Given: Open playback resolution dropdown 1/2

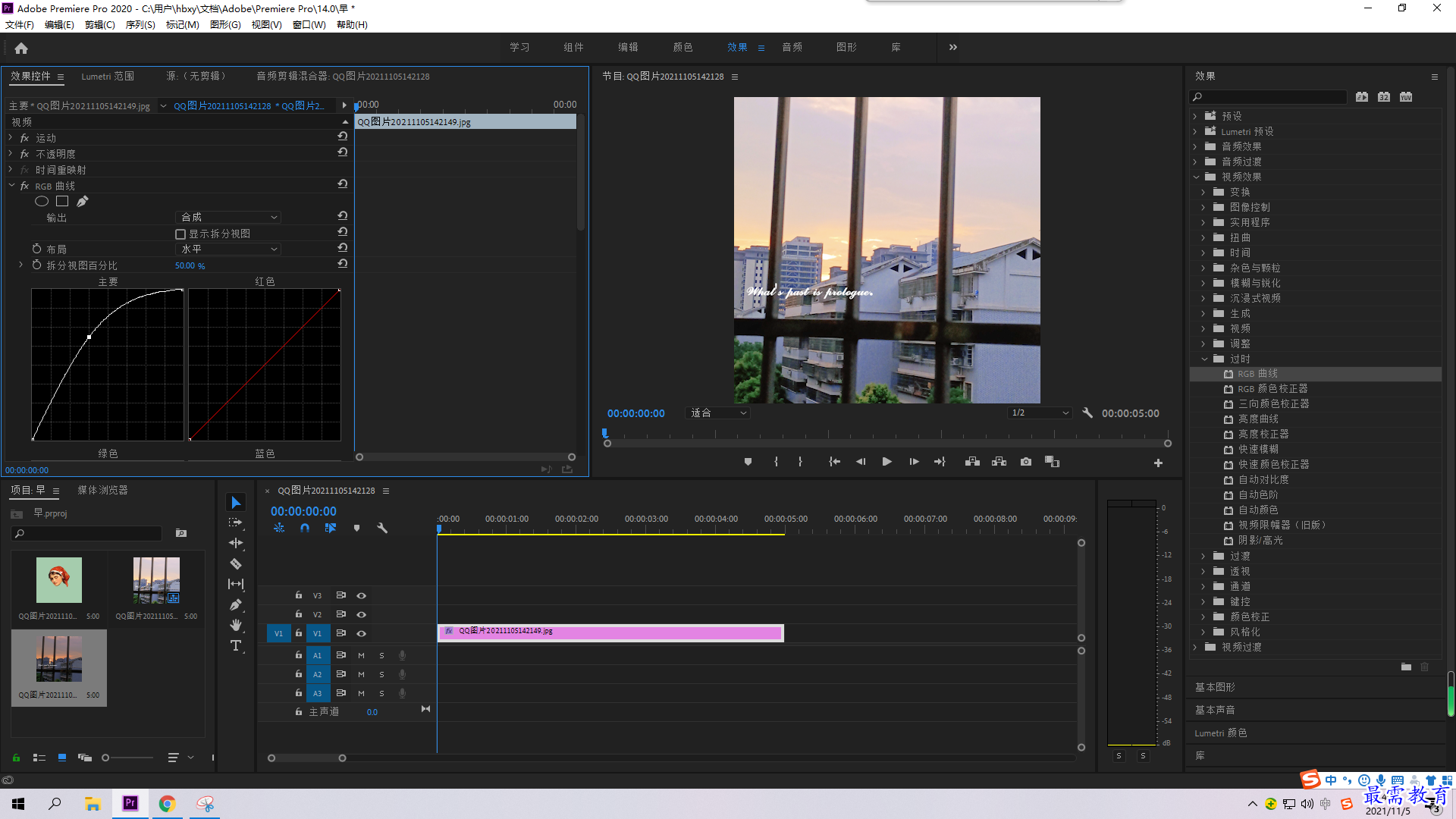Looking at the screenshot, I should tap(1039, 413).
